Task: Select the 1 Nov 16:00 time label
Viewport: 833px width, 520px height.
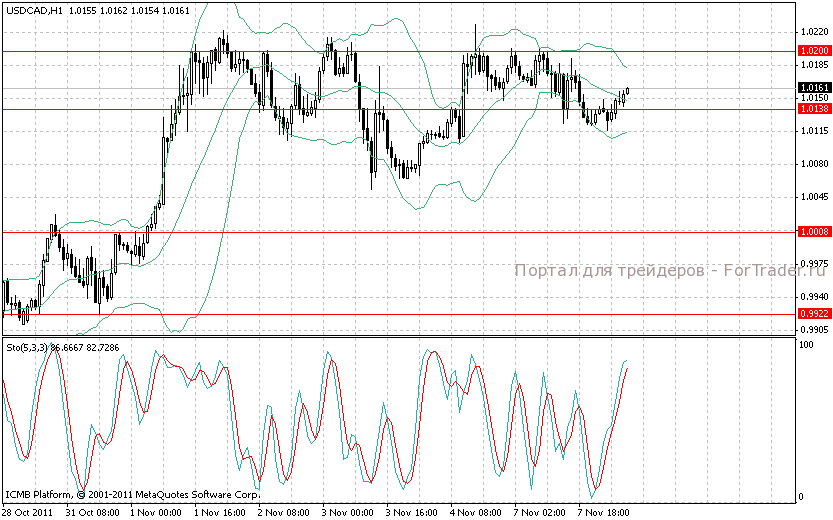Action: [x=219, y=511]
